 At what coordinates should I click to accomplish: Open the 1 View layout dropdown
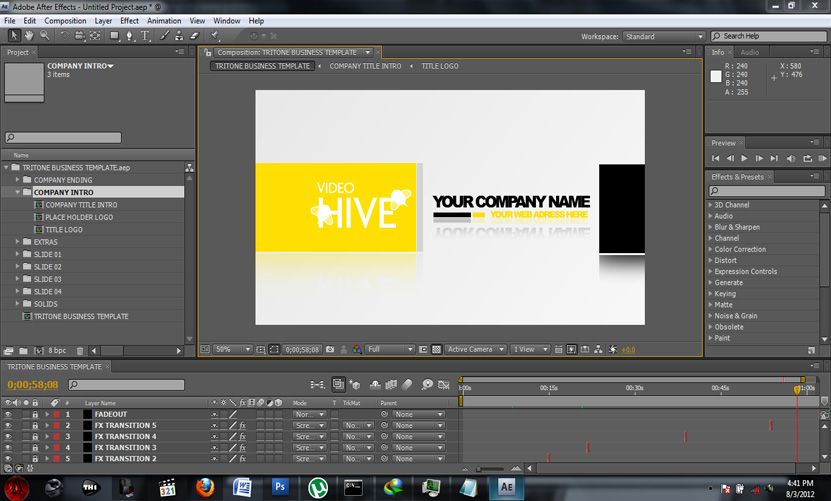(x=530, y=349)
